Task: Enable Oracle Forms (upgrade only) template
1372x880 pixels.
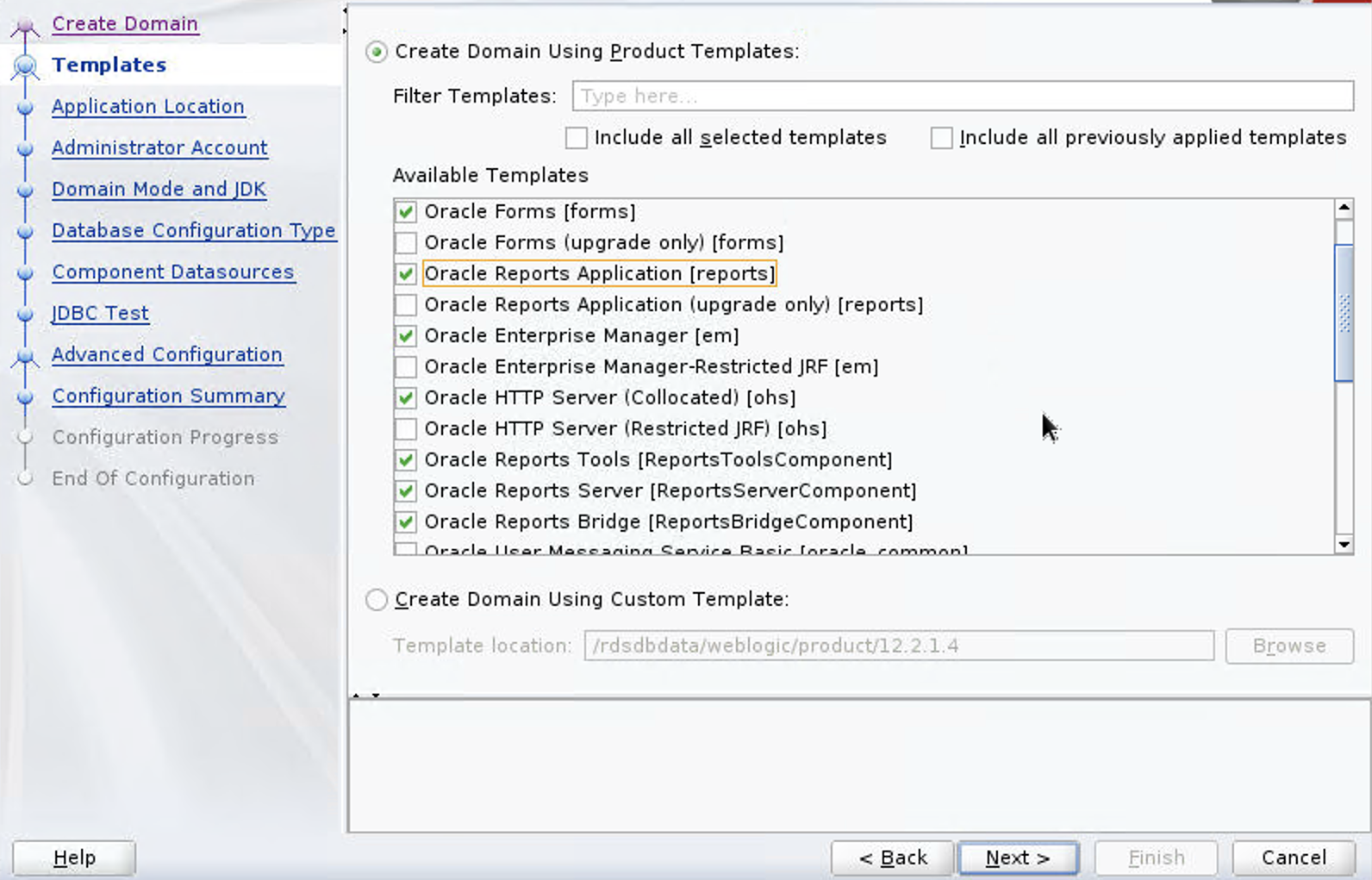Action: click(x=406, y=243)
